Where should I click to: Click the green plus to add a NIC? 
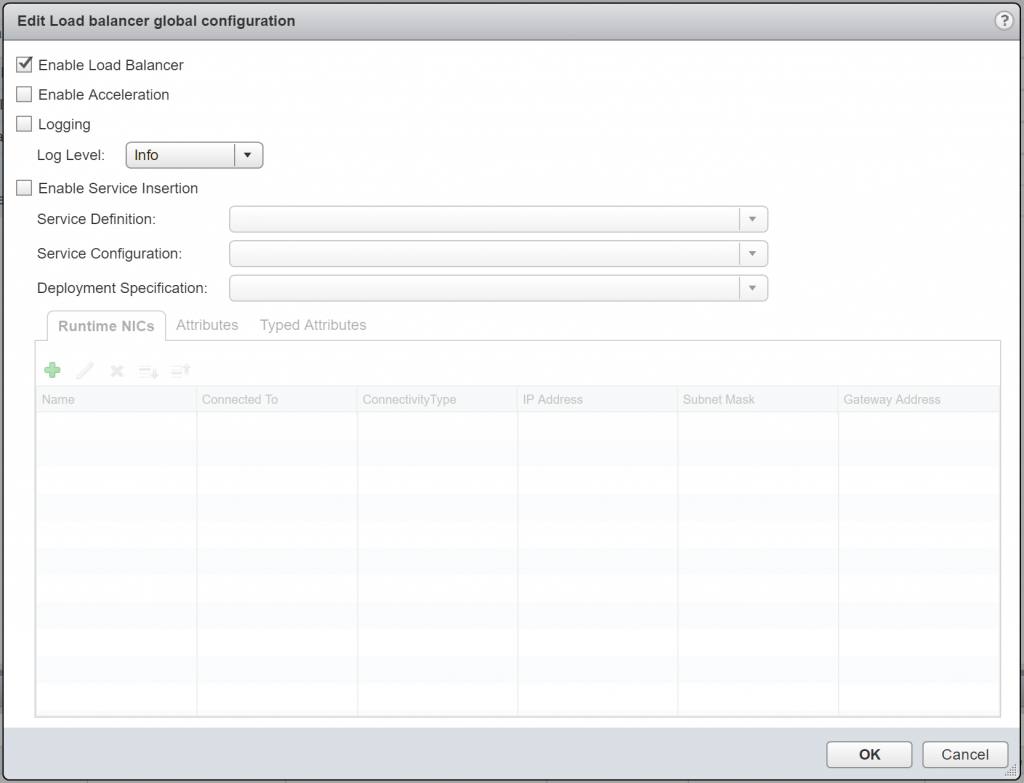pyautogui.click(x=52, y=370)
